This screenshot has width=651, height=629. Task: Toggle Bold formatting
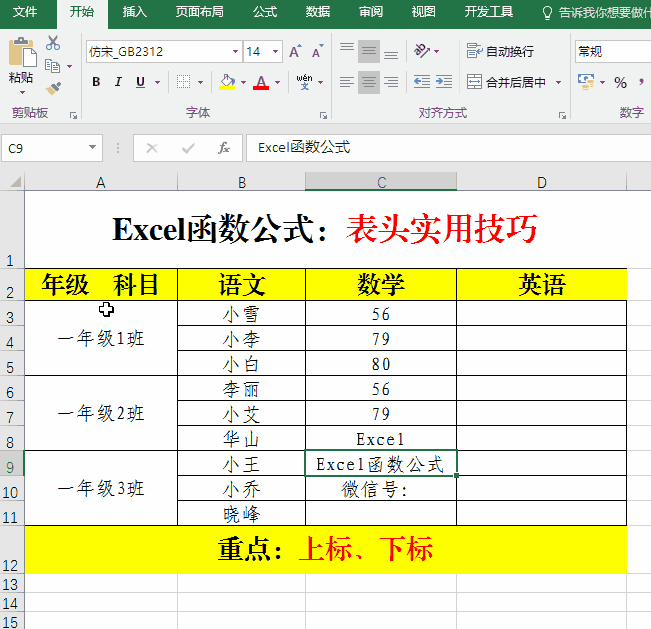coord(96,82)
